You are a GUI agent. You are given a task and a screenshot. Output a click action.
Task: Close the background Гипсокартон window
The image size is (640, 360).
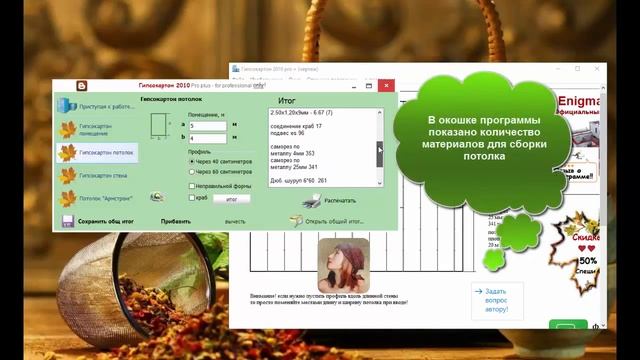(x=597, y=69)
